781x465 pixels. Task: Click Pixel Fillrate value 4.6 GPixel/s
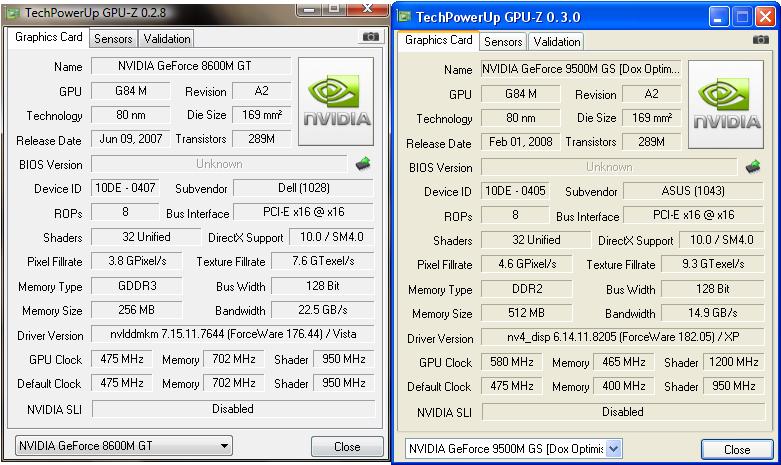pos(527,264)
